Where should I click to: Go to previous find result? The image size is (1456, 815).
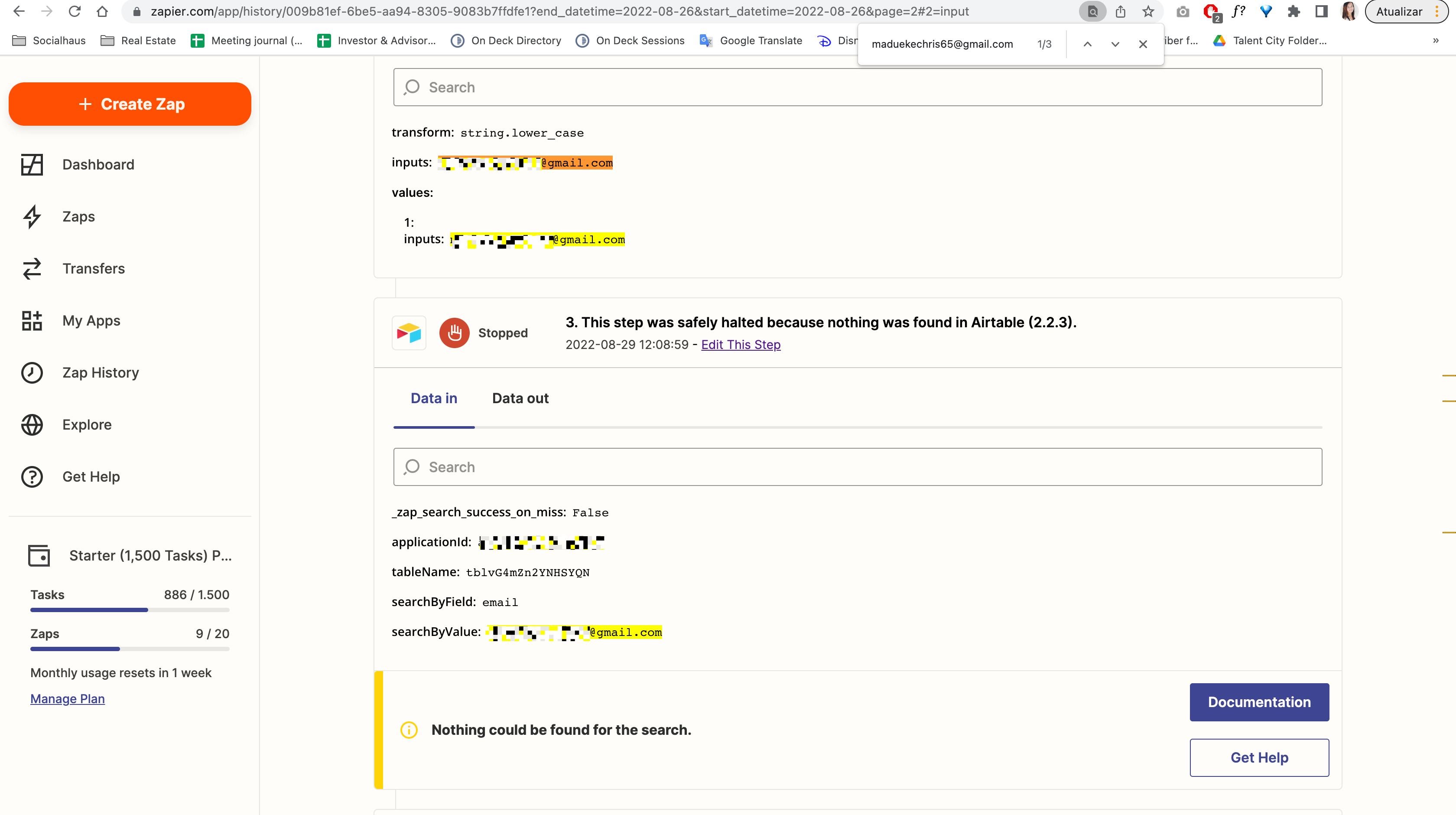(x=1087, y=44)
